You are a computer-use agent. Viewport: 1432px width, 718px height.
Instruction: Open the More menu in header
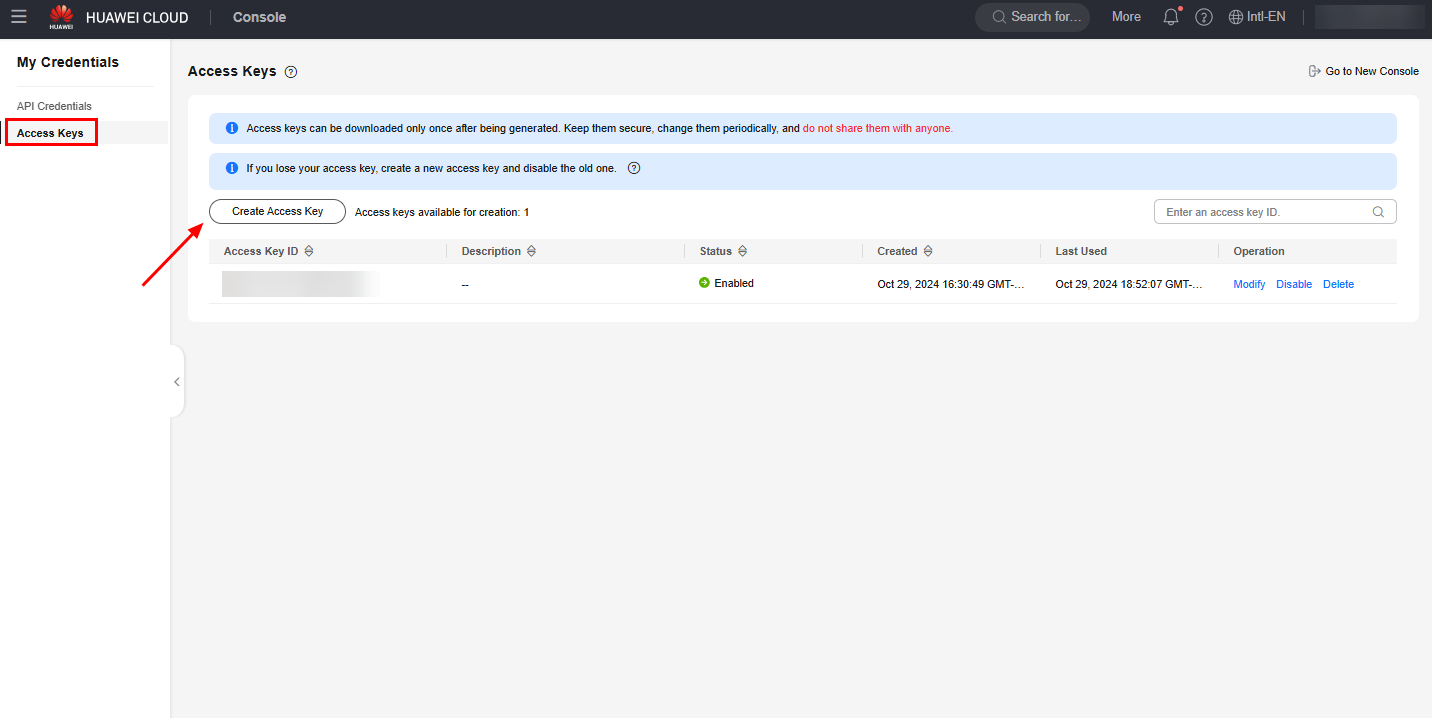(1126, 17)
